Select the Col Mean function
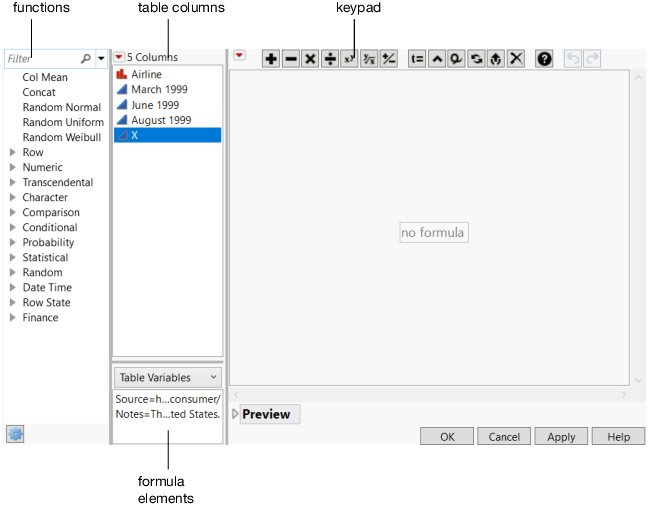The height and width of the screenshot is (513, 648). point(45,77)
